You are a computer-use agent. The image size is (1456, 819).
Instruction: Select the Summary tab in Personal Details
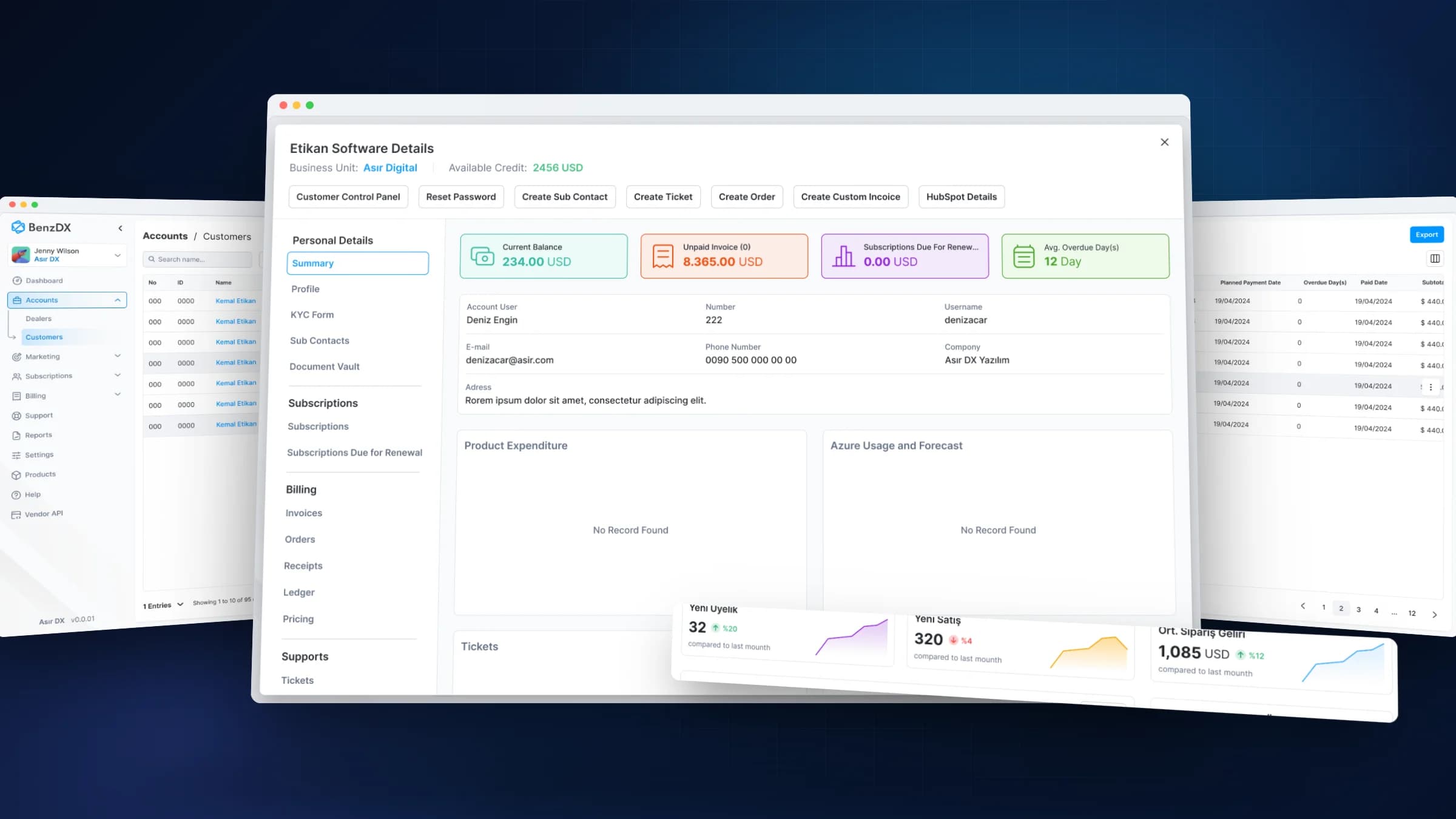point(357,263)
